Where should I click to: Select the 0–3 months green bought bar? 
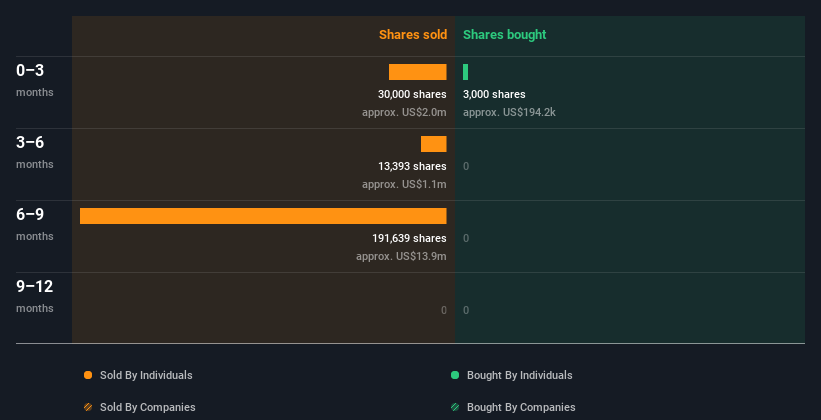pos(465,72)
